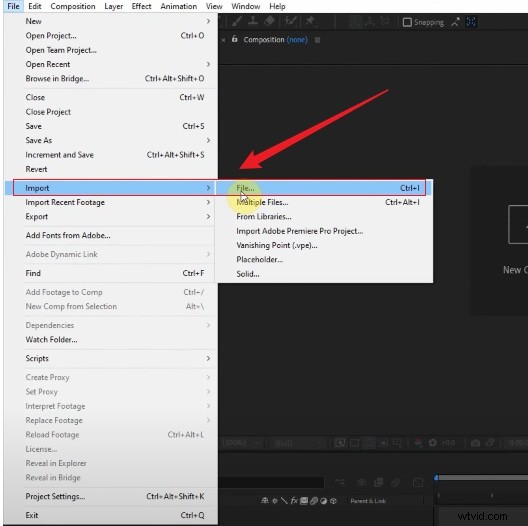The height and width of the screenshot is (526, 528).
Task: Open the Composition menu
Action: pyautogui.click(x=73, y=6)
